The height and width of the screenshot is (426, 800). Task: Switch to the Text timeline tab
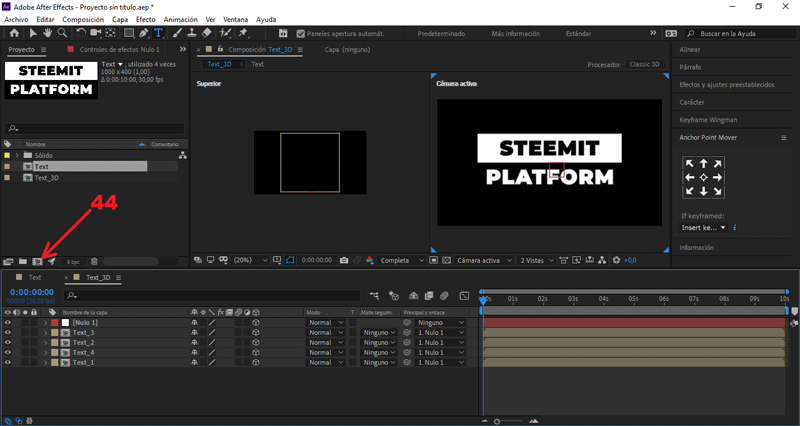(x=34, y=277)
